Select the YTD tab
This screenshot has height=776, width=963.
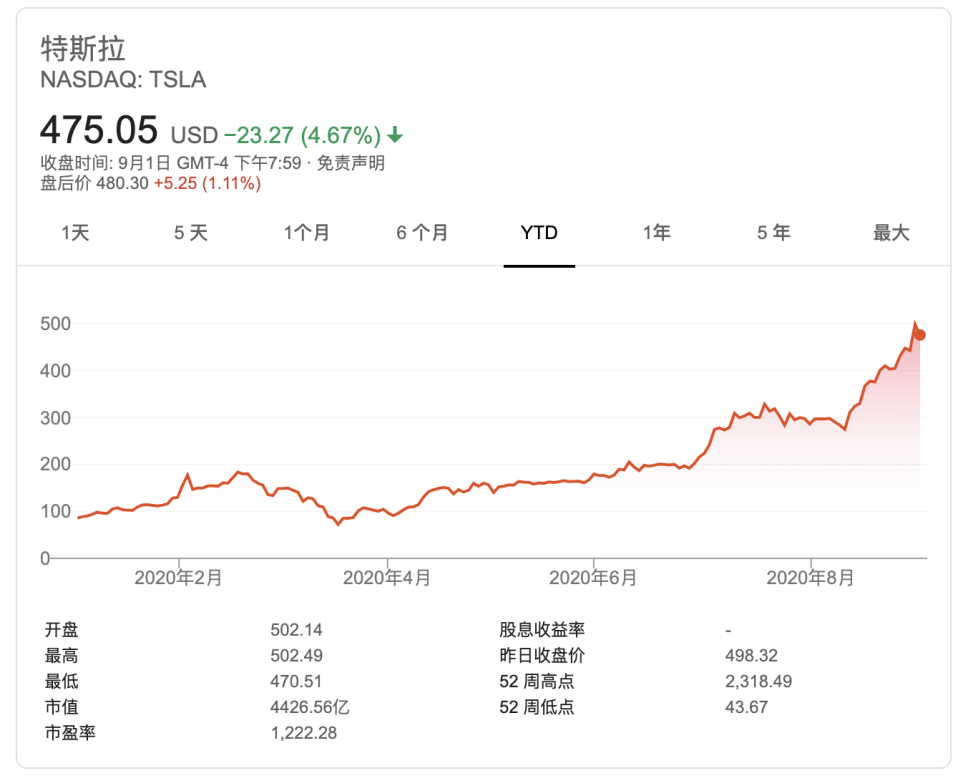(539, 233)
